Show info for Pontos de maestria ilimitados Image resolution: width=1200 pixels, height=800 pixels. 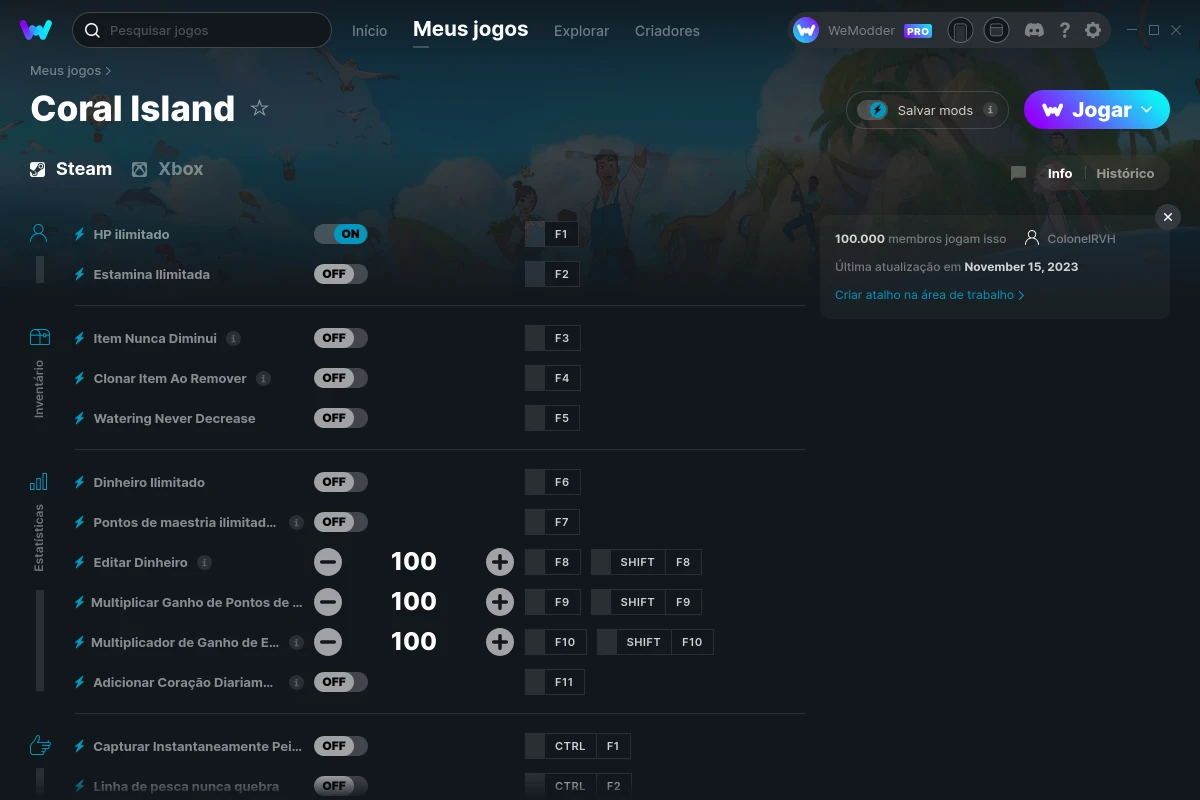(x=296, y=522)
